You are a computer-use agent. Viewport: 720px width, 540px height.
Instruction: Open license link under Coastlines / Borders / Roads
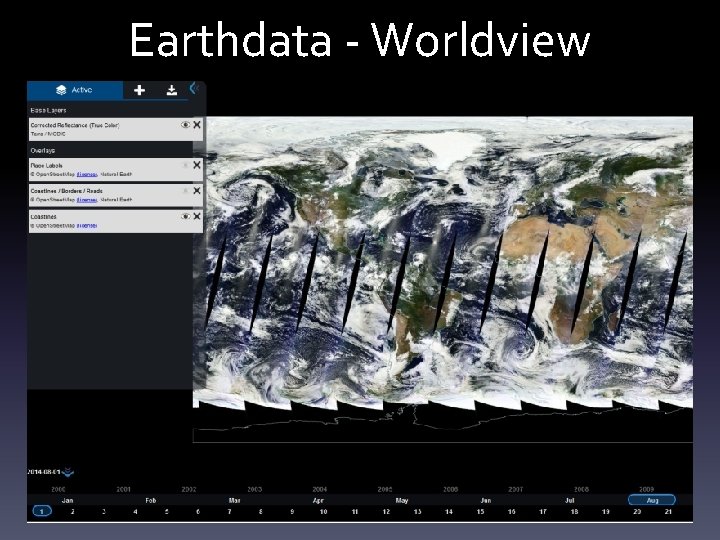coord(87,200)
